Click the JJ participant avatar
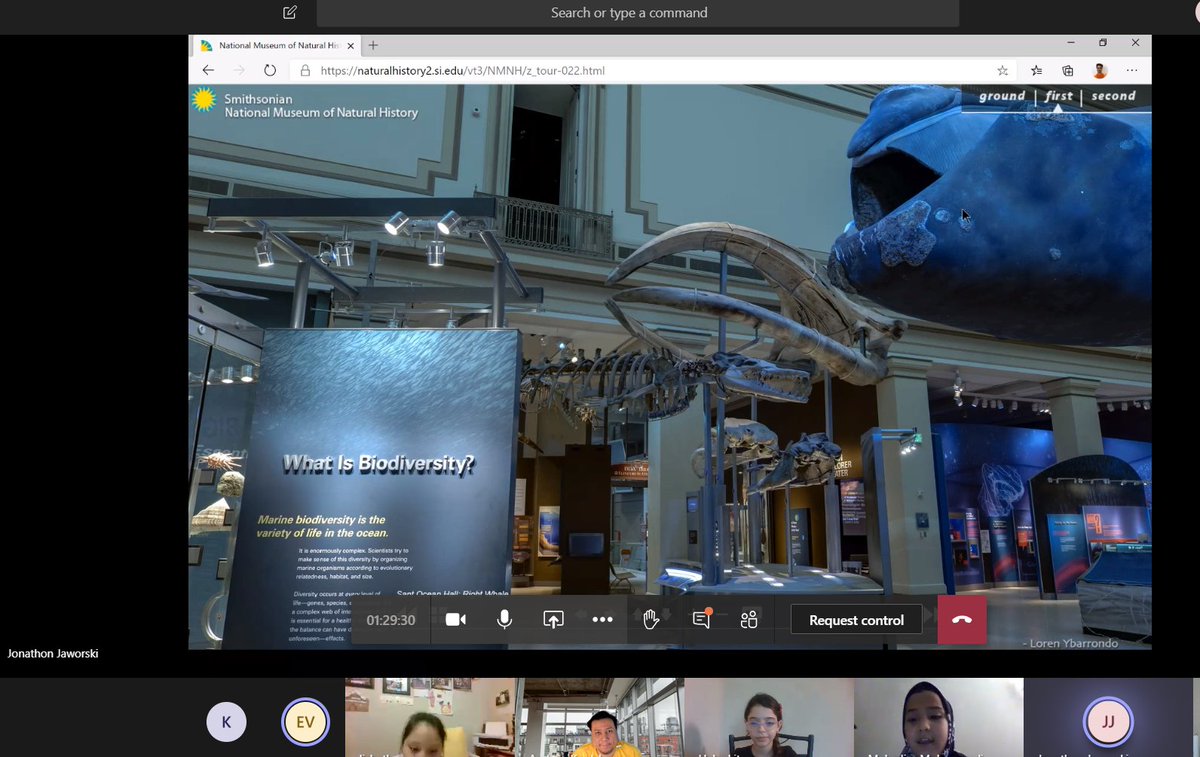This screenshot has width=1200, height=757. tap(1108, 722)
